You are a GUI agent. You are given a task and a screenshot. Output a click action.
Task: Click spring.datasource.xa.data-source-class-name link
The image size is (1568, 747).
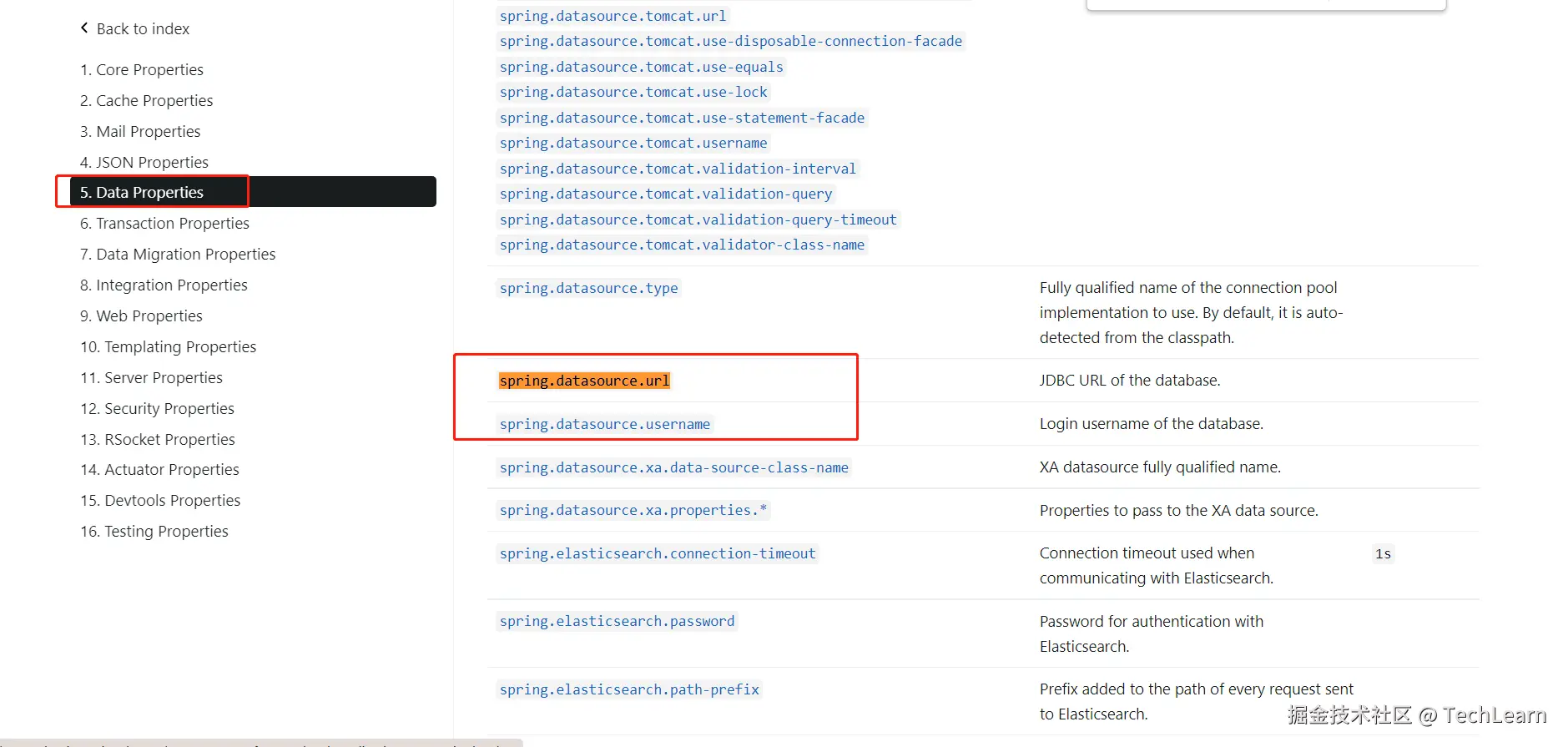[x=674, y=467]
